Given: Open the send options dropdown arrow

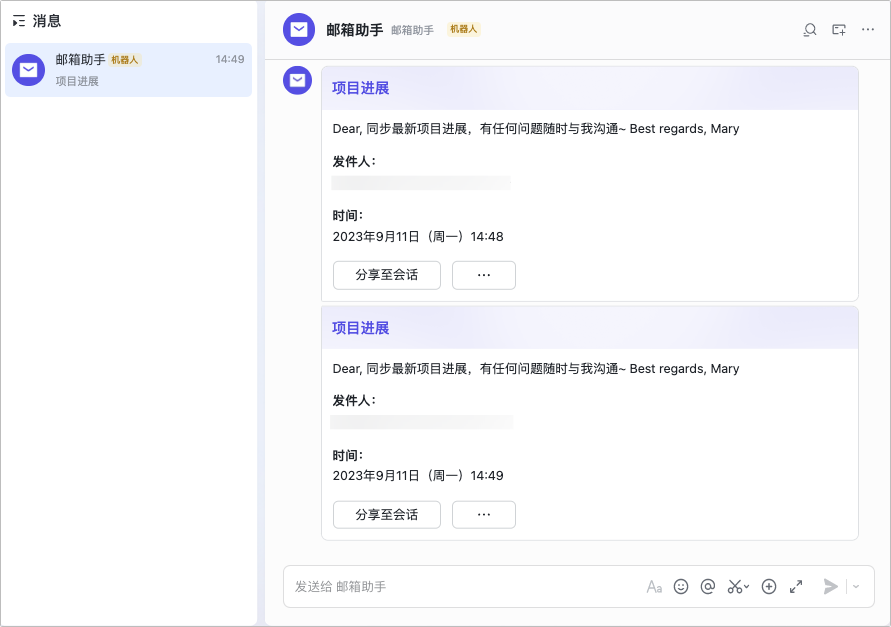Looking at the screenshot, I should 856,587.
